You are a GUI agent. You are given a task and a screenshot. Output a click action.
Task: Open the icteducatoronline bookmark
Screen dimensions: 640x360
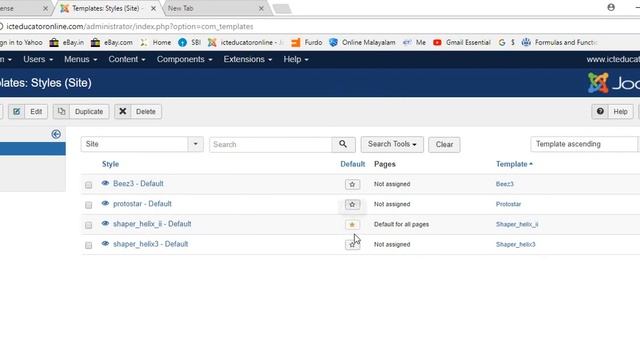(x=246, y=42)
